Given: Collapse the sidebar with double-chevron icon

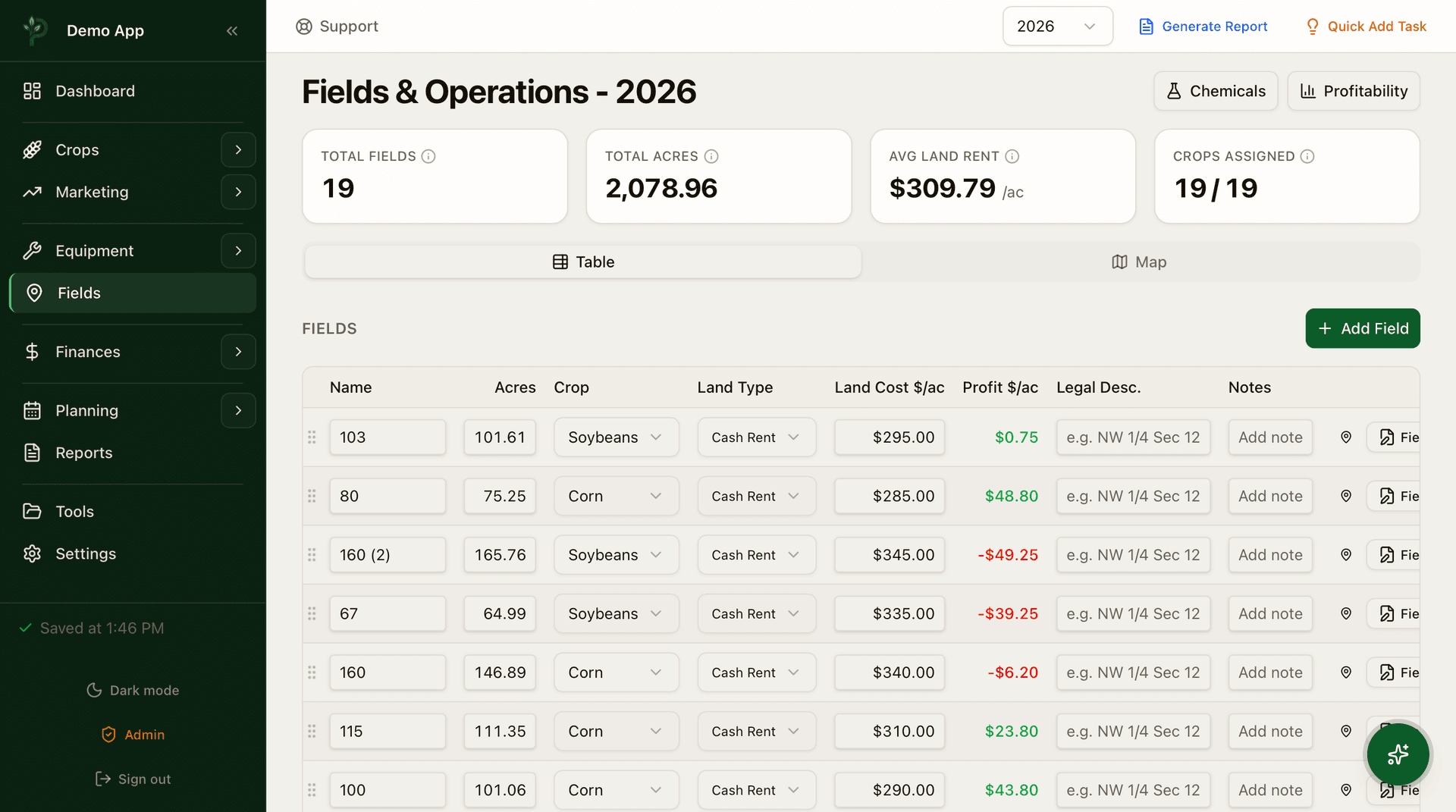Looking at the screenshot, I should click(232, 31).
